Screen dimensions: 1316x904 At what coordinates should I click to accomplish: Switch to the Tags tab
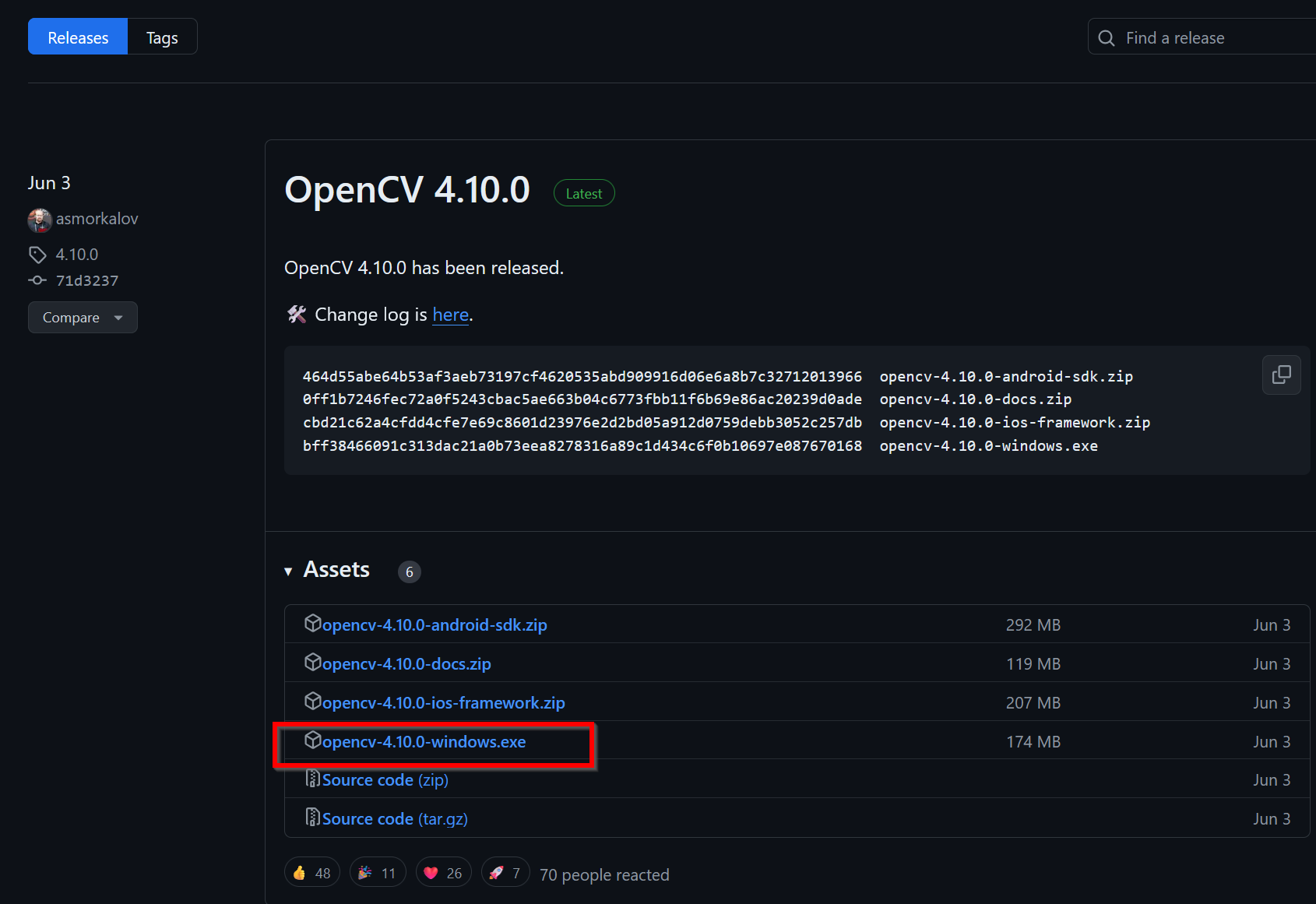162,37
